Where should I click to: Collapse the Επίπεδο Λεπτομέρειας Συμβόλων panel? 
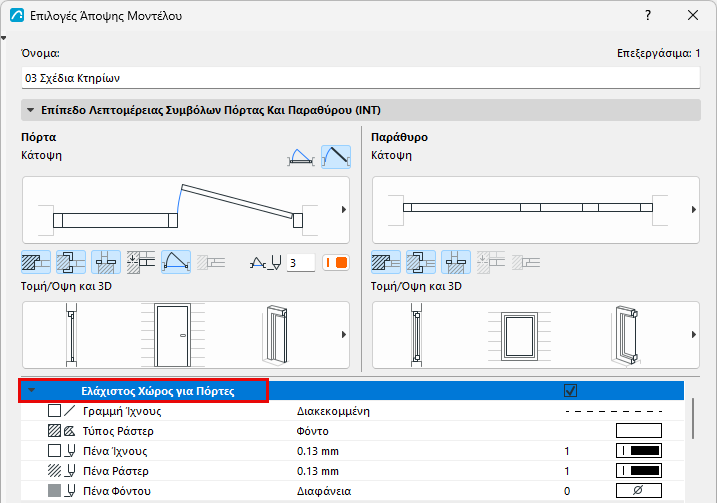pyautogui.click(x=31, y=110)
